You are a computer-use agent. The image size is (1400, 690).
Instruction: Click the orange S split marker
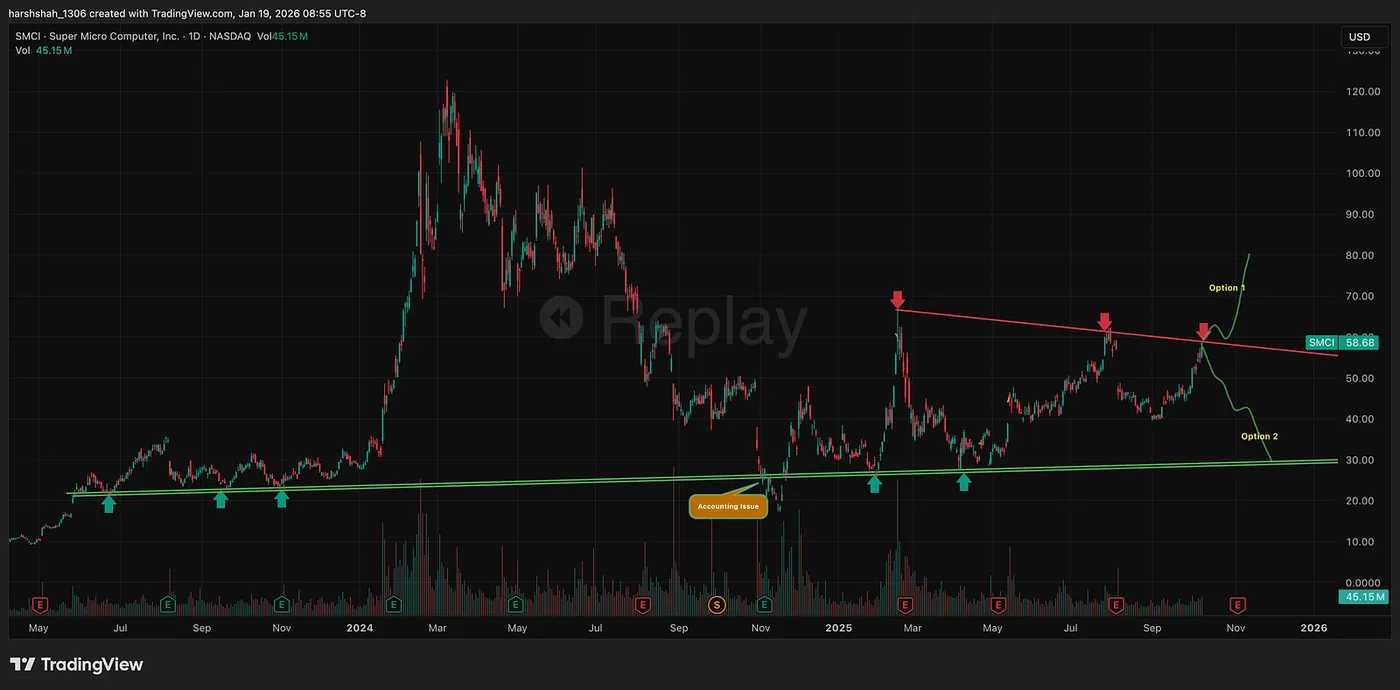[716, 605]
